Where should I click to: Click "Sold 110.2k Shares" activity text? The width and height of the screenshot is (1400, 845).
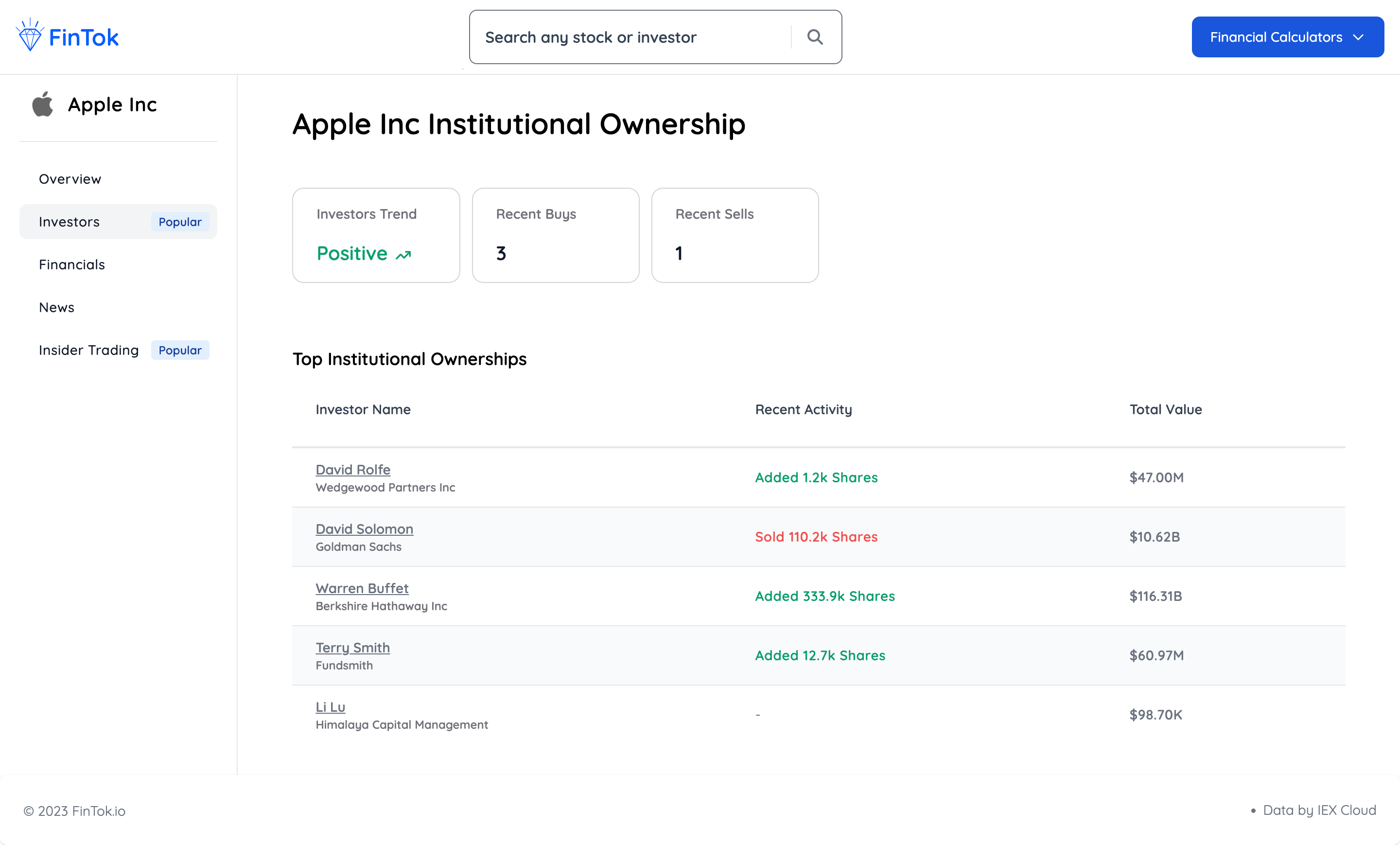point(816,537)
